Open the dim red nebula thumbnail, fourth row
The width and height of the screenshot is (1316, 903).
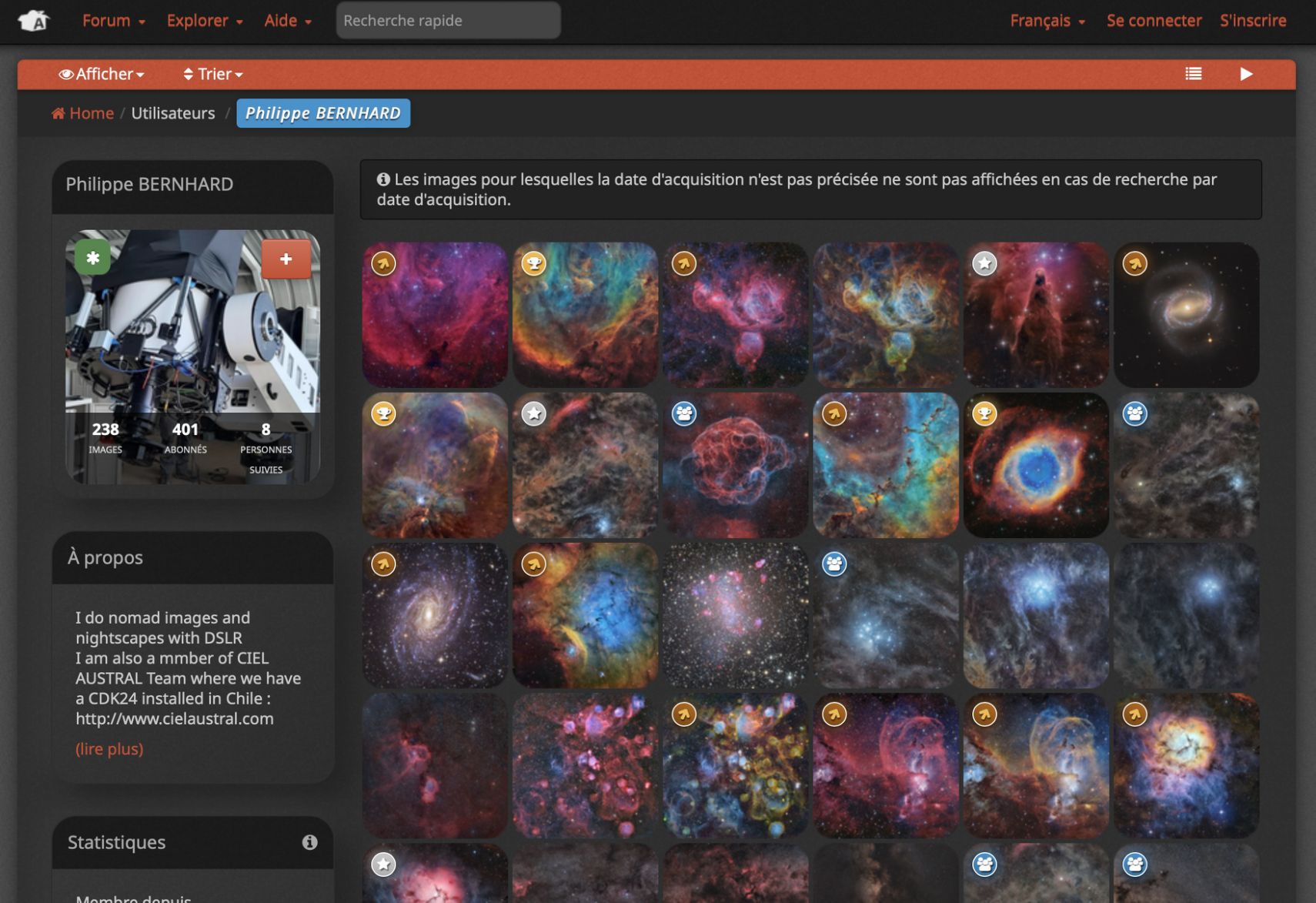[x=435, y=765]
